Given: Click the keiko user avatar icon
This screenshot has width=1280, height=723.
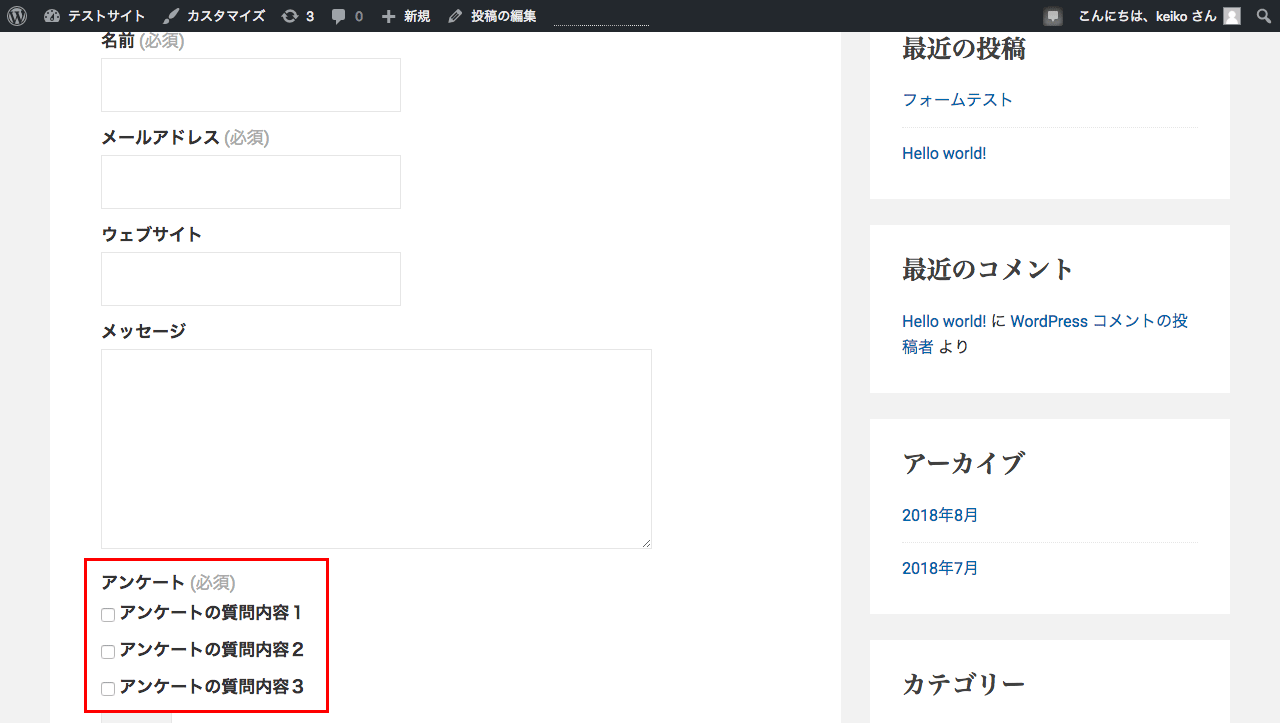Looking at the screenshot, I should [1232, 16].
